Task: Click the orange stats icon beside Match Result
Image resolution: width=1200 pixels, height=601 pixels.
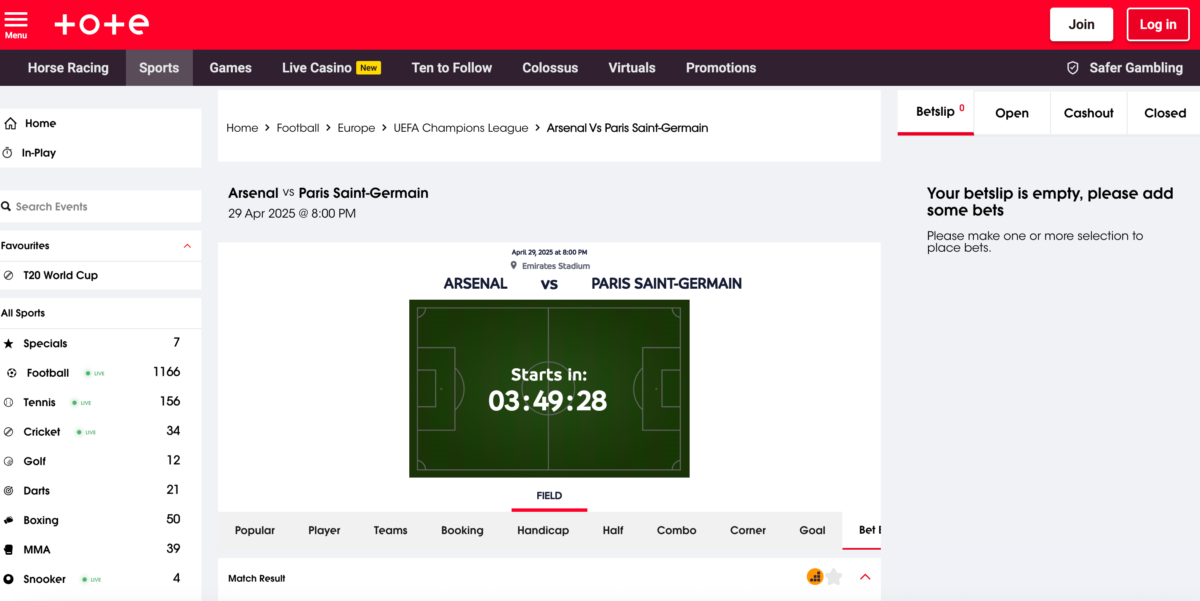Action: tap(815, 577)
